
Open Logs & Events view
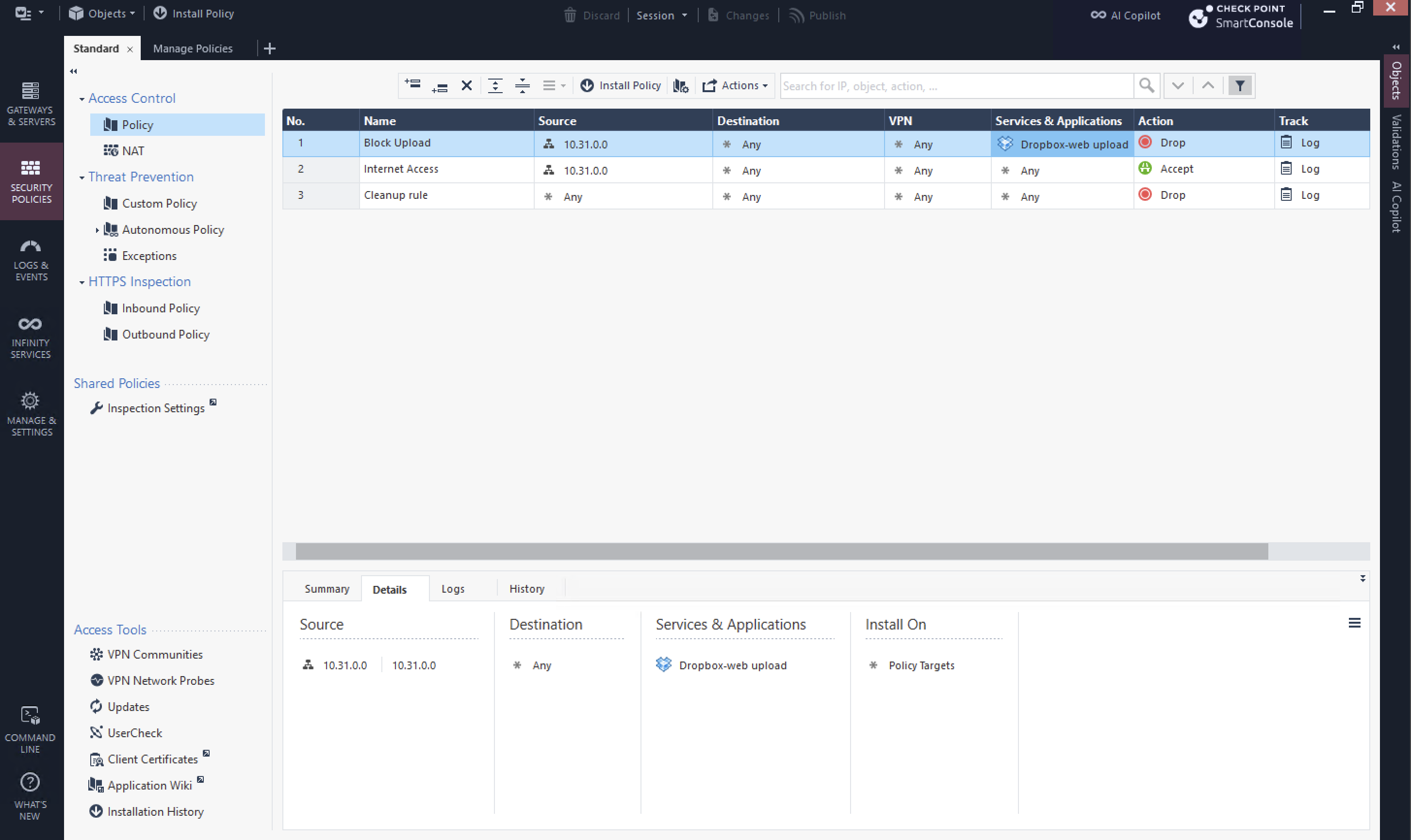point(31,260)
